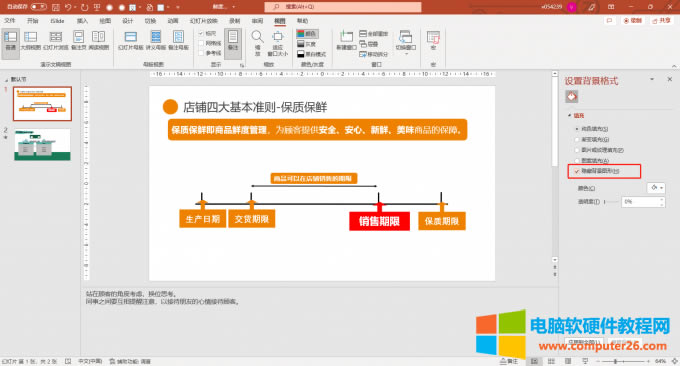Viewport: 680px width, 366px height.
Task: Select Fit to Window icon
Action: [x=278, y=42]
